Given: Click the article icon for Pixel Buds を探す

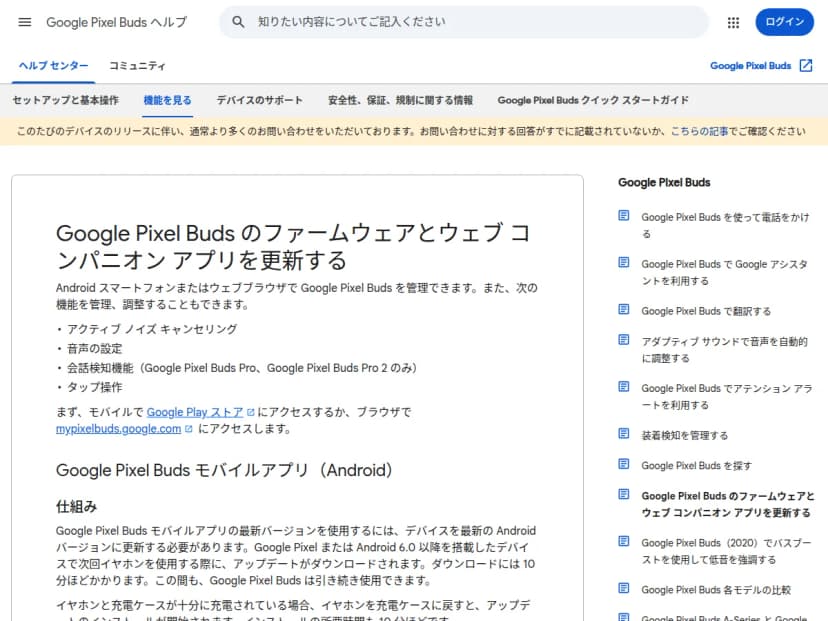Looking at the screenshot, I should click(x=624, y=464).
